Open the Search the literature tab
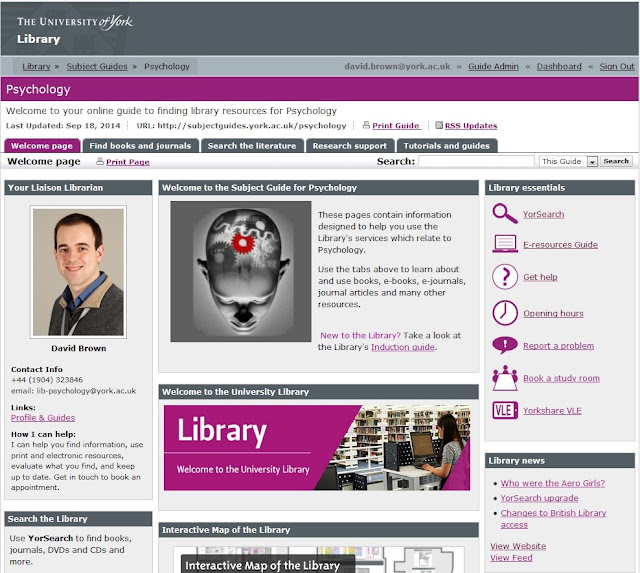 (x=252, y=146)
